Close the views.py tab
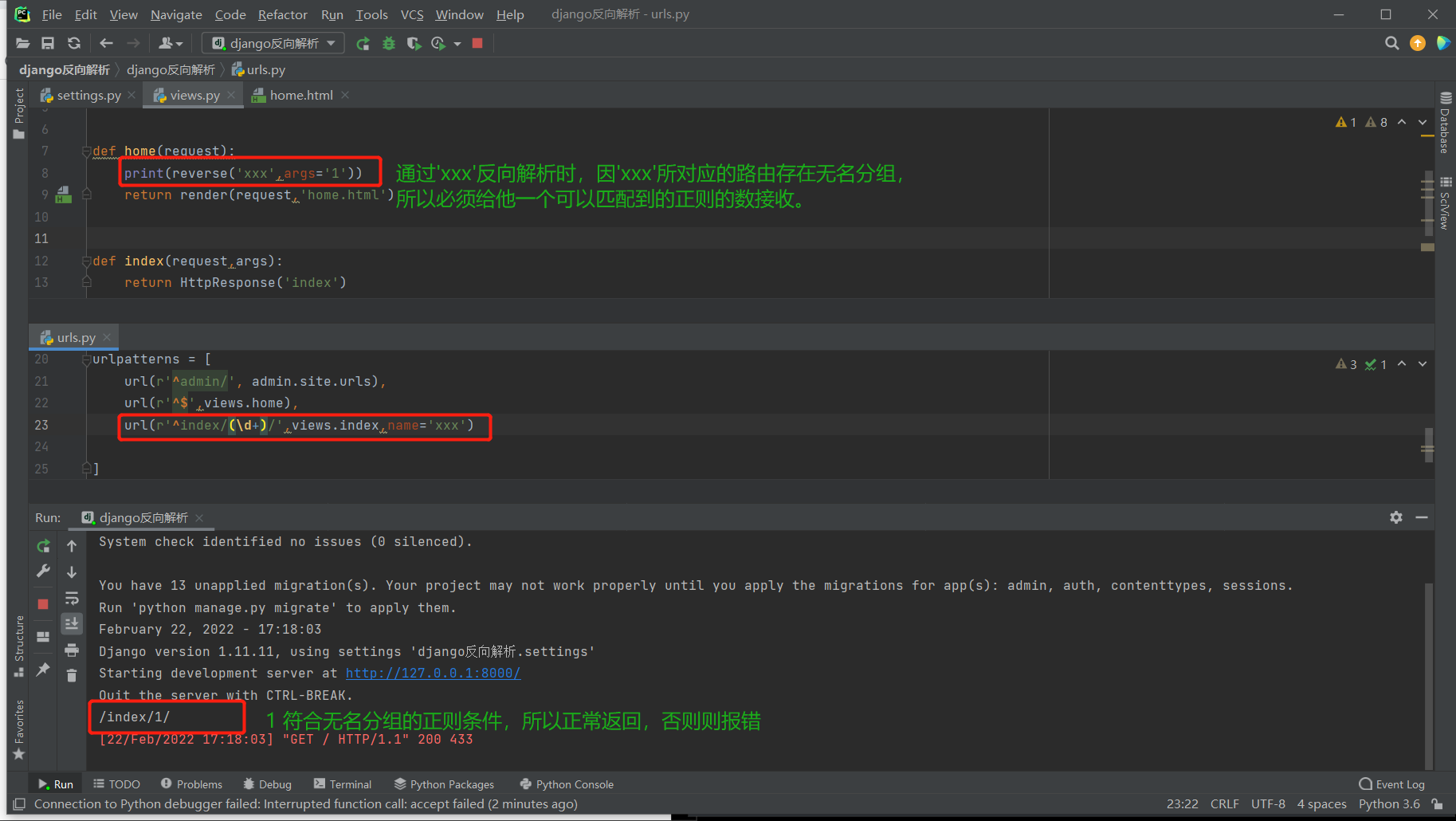 click(231, 95)
